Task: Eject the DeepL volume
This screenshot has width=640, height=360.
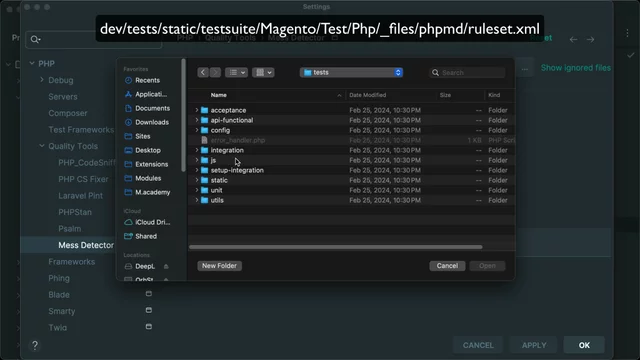Action: (166, 267)
